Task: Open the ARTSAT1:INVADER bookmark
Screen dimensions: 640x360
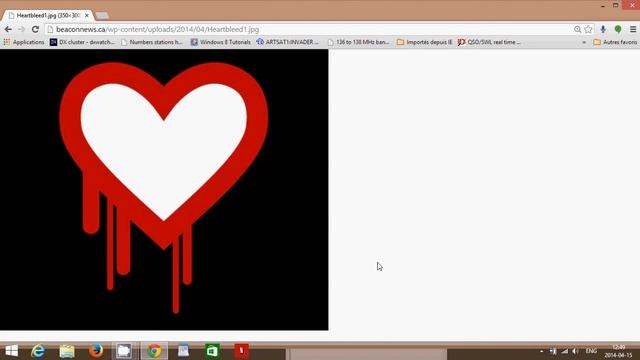Action: [x=288, y=42]
